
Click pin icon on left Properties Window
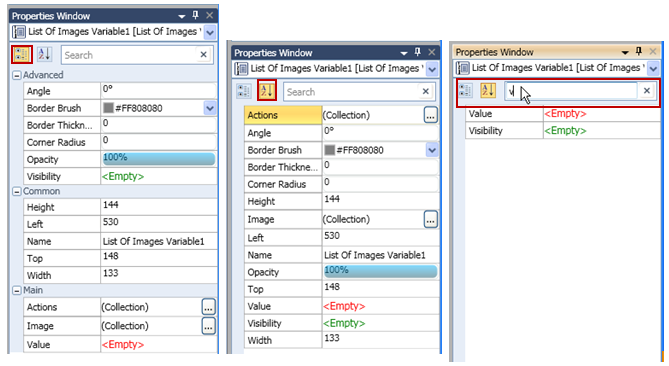click(195, 15)
